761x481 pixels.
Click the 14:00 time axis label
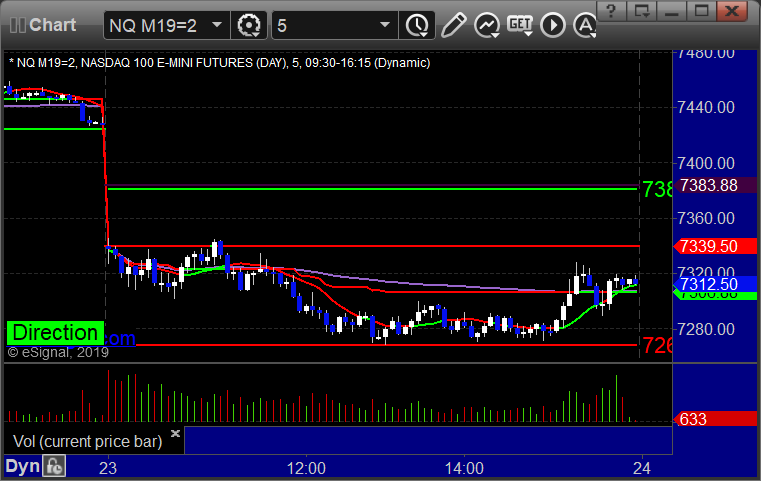(464, 468)
